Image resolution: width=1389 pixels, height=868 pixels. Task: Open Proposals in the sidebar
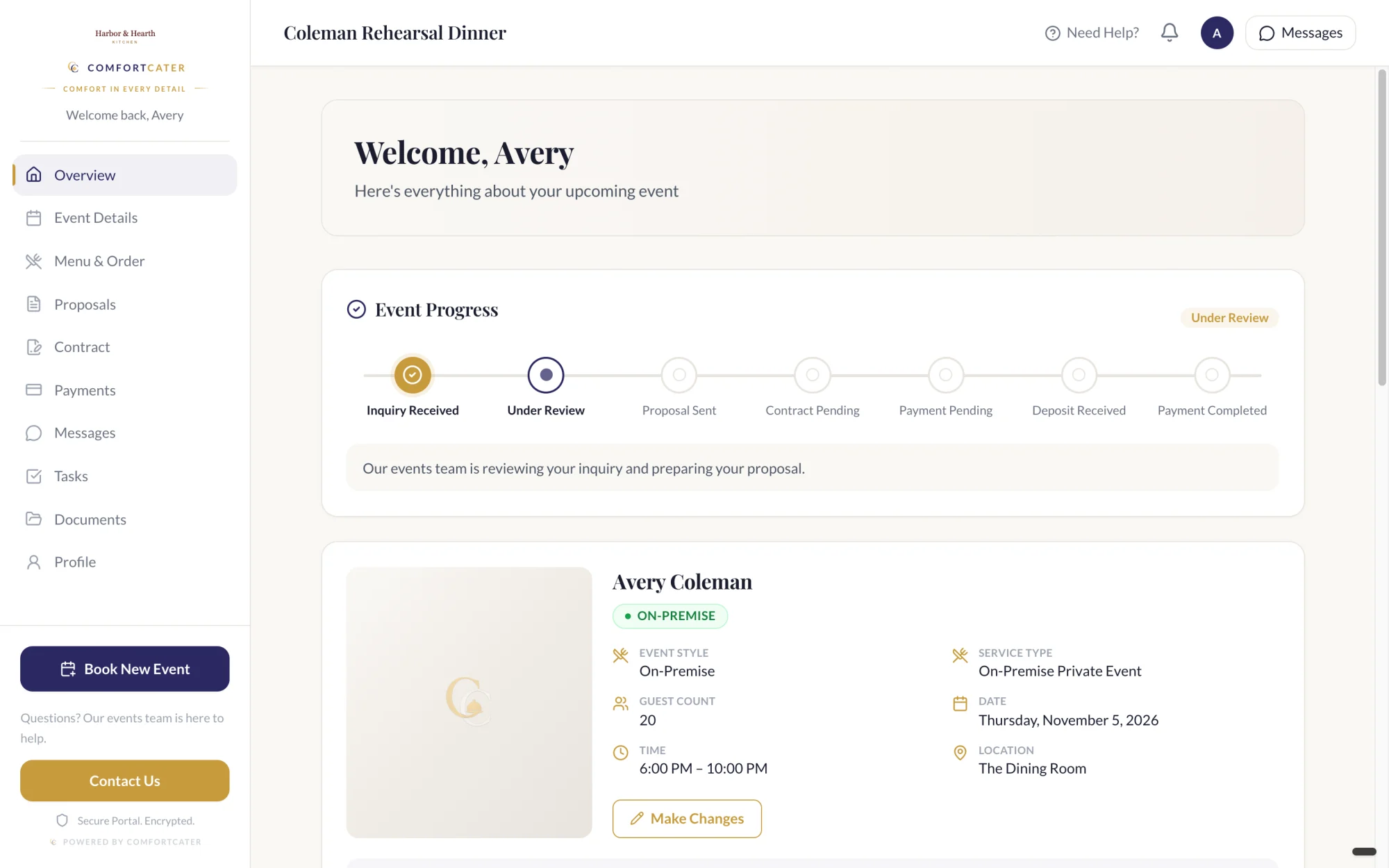[x=125, y=304]
